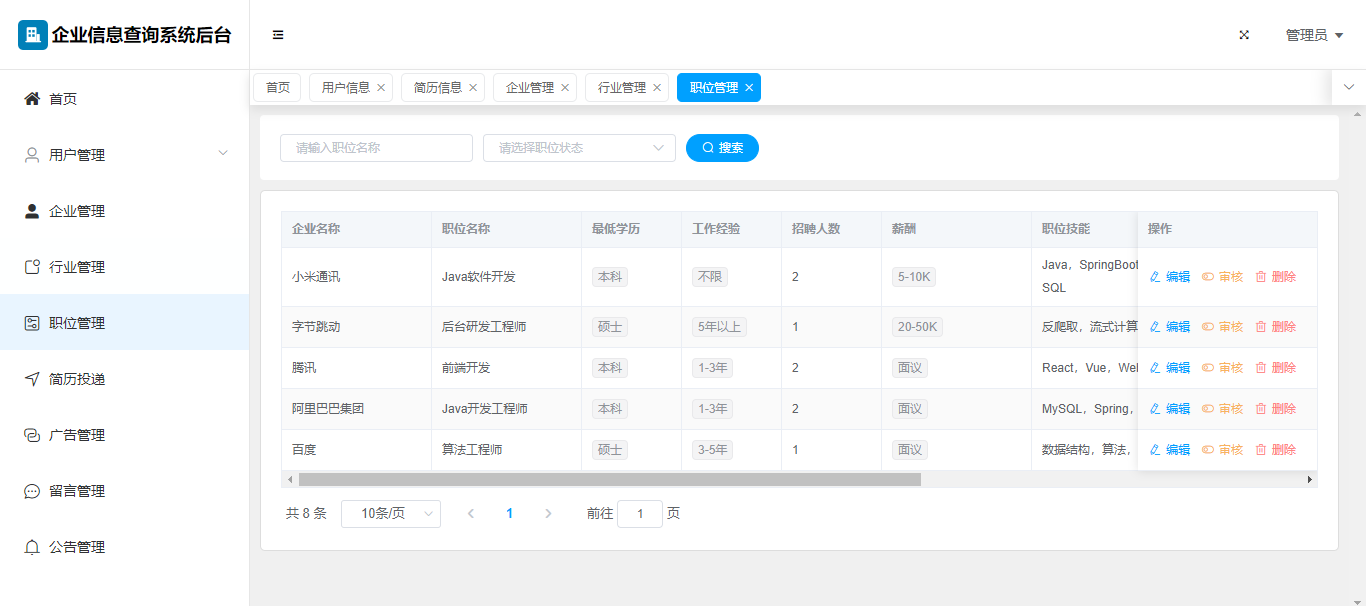Select 广告管理 in the sidebar menu

(77, 435)
